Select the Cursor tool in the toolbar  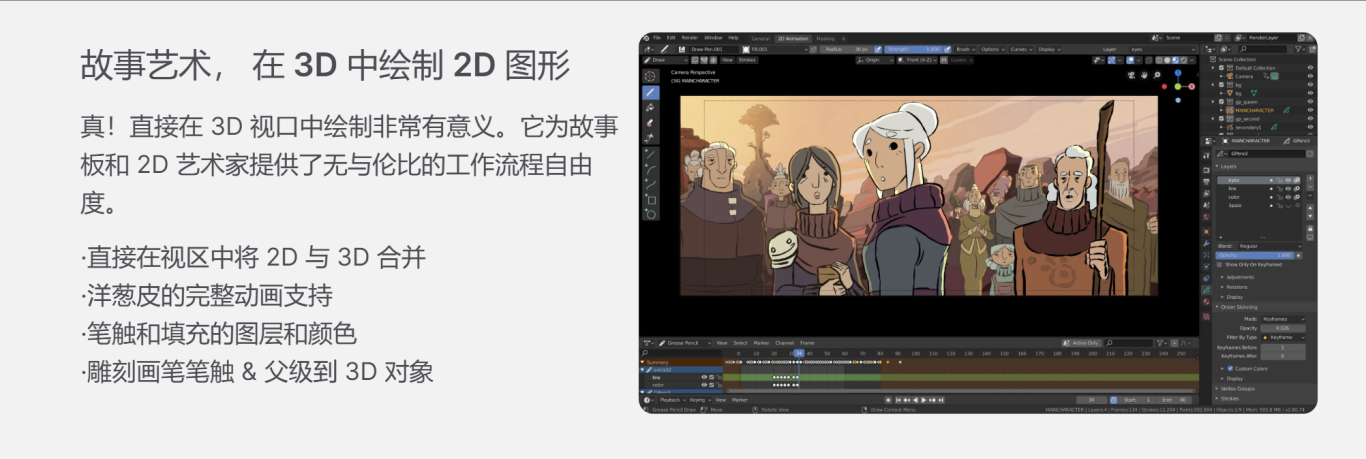point(649,76)
